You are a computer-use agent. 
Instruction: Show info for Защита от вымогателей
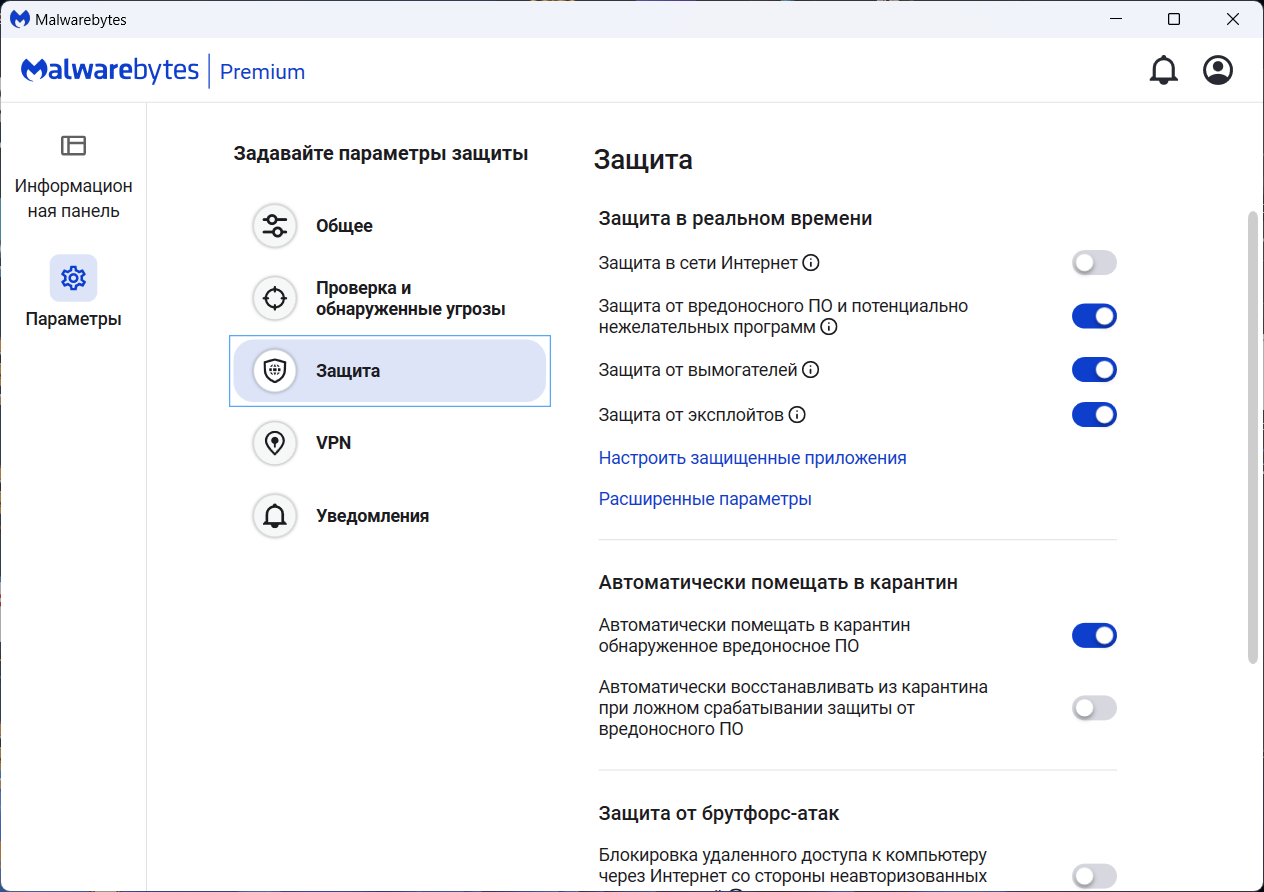pyautogui.click(x=811, y=370)
